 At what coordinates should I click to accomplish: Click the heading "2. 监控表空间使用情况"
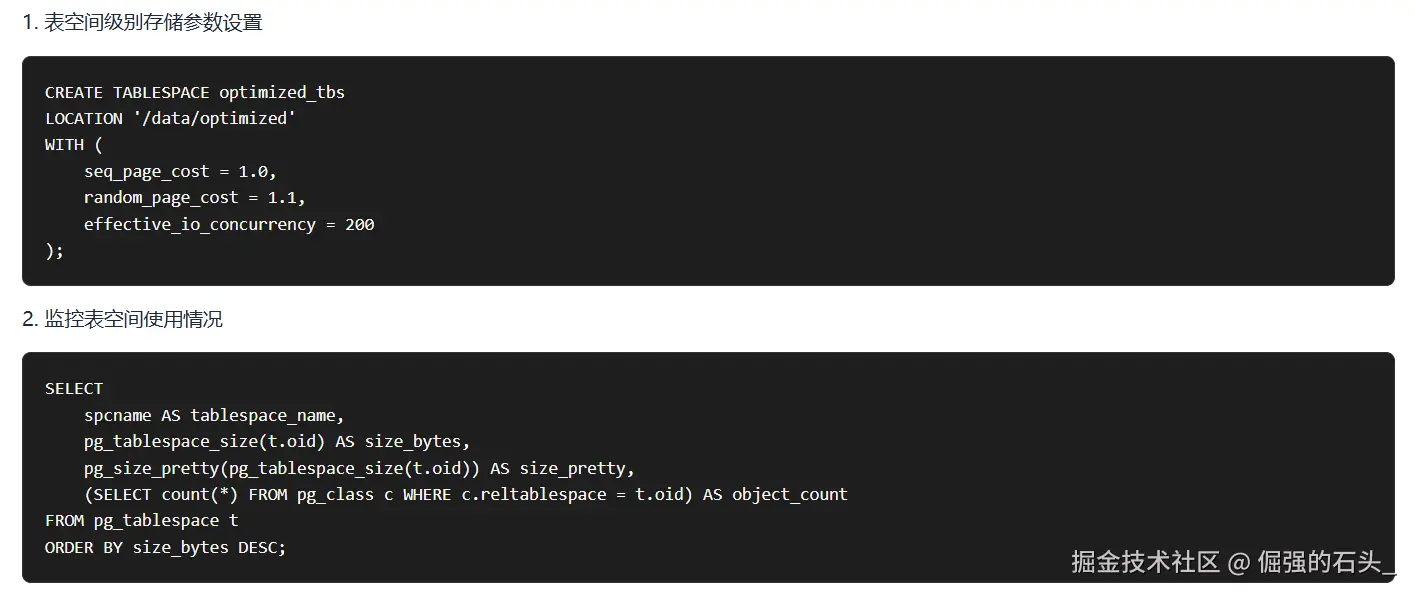pyautogui.click(x=122, y=319)
